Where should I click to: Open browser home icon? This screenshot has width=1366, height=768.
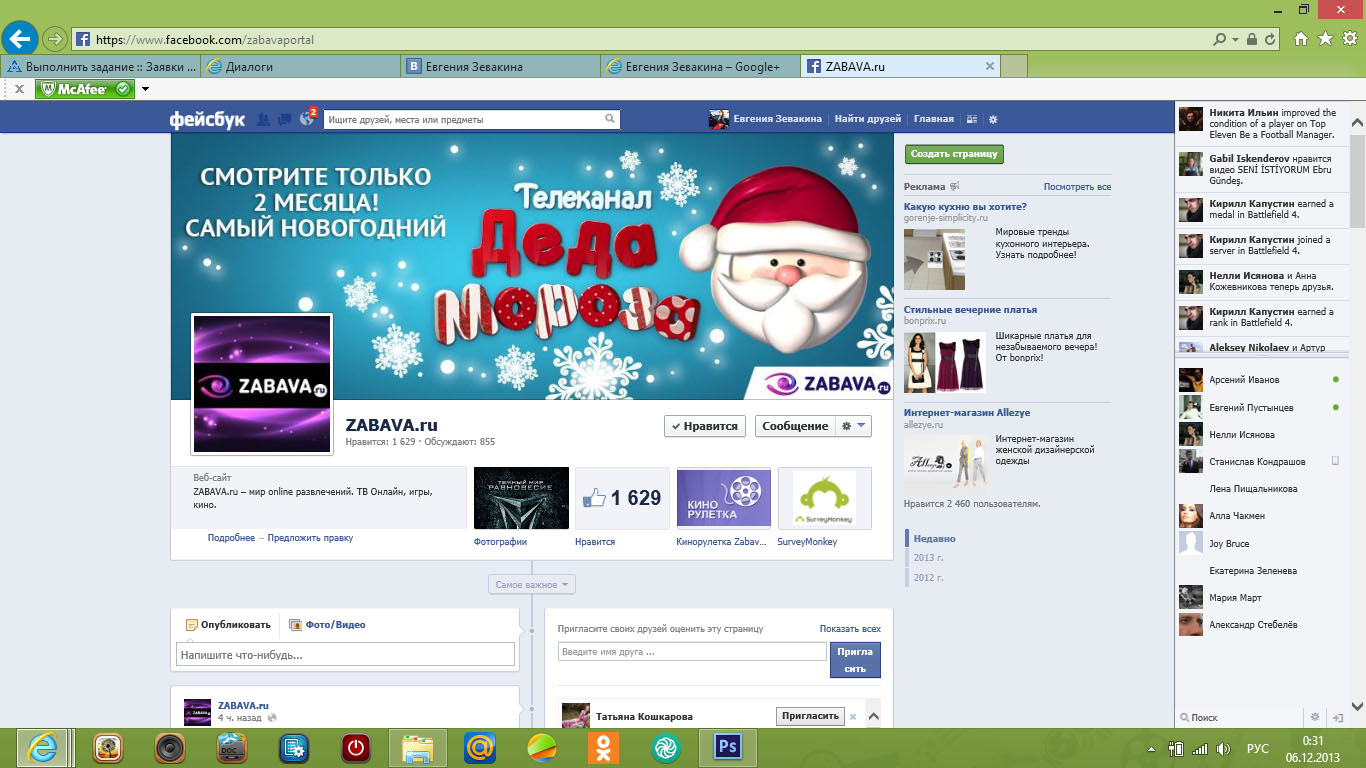[x=1301, y=39]
